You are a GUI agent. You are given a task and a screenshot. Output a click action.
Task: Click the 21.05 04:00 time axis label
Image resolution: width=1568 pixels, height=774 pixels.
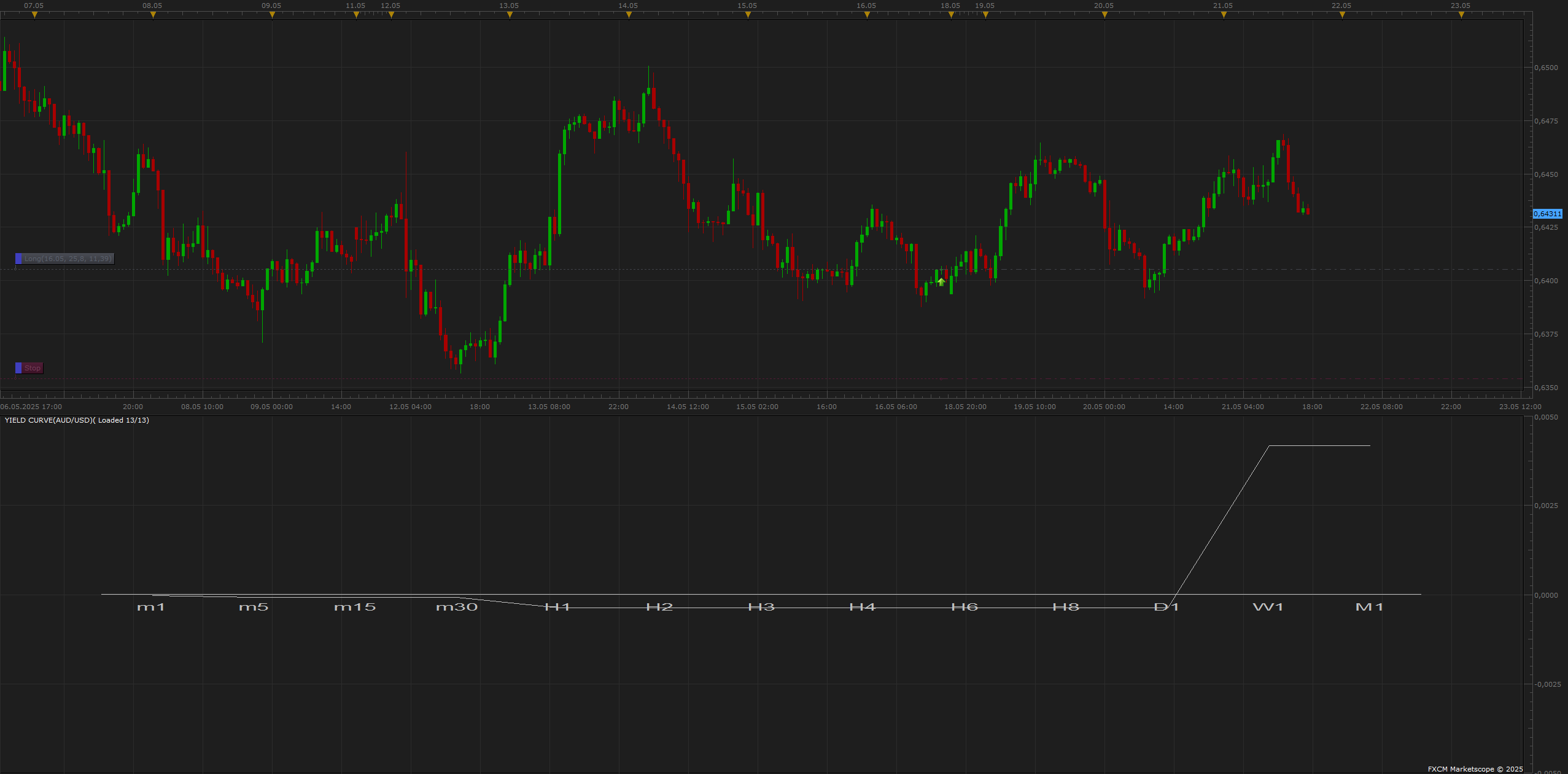tap(1243, 407)
